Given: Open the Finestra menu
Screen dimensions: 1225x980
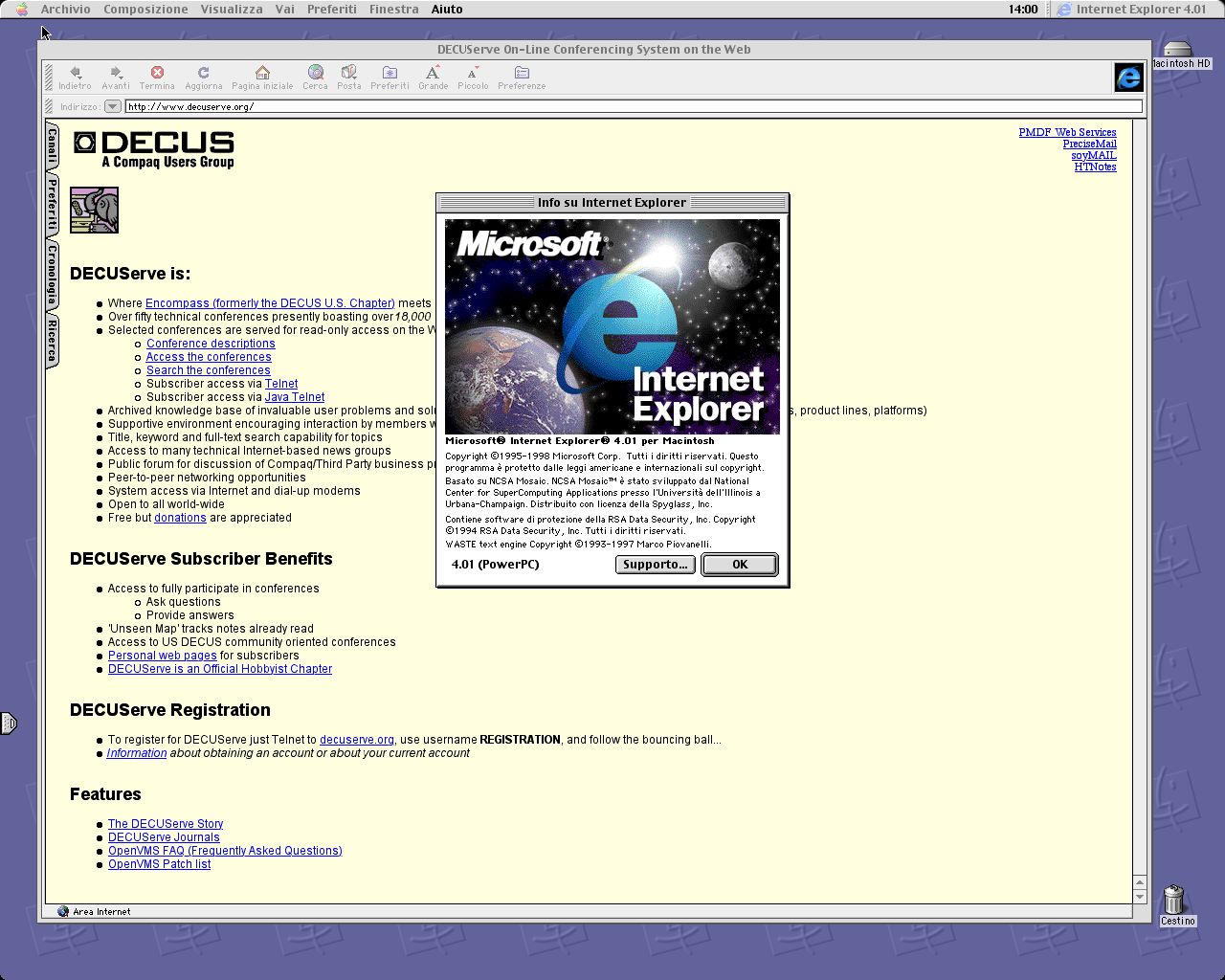Looking at the screenshot, I should pos(393,9).
